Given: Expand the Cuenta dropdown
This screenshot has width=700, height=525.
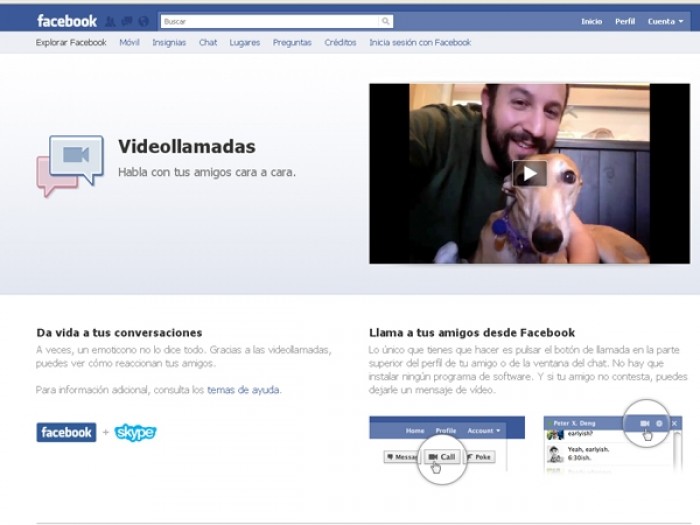Looking at the screenshot, I should [x=665, y=21].
